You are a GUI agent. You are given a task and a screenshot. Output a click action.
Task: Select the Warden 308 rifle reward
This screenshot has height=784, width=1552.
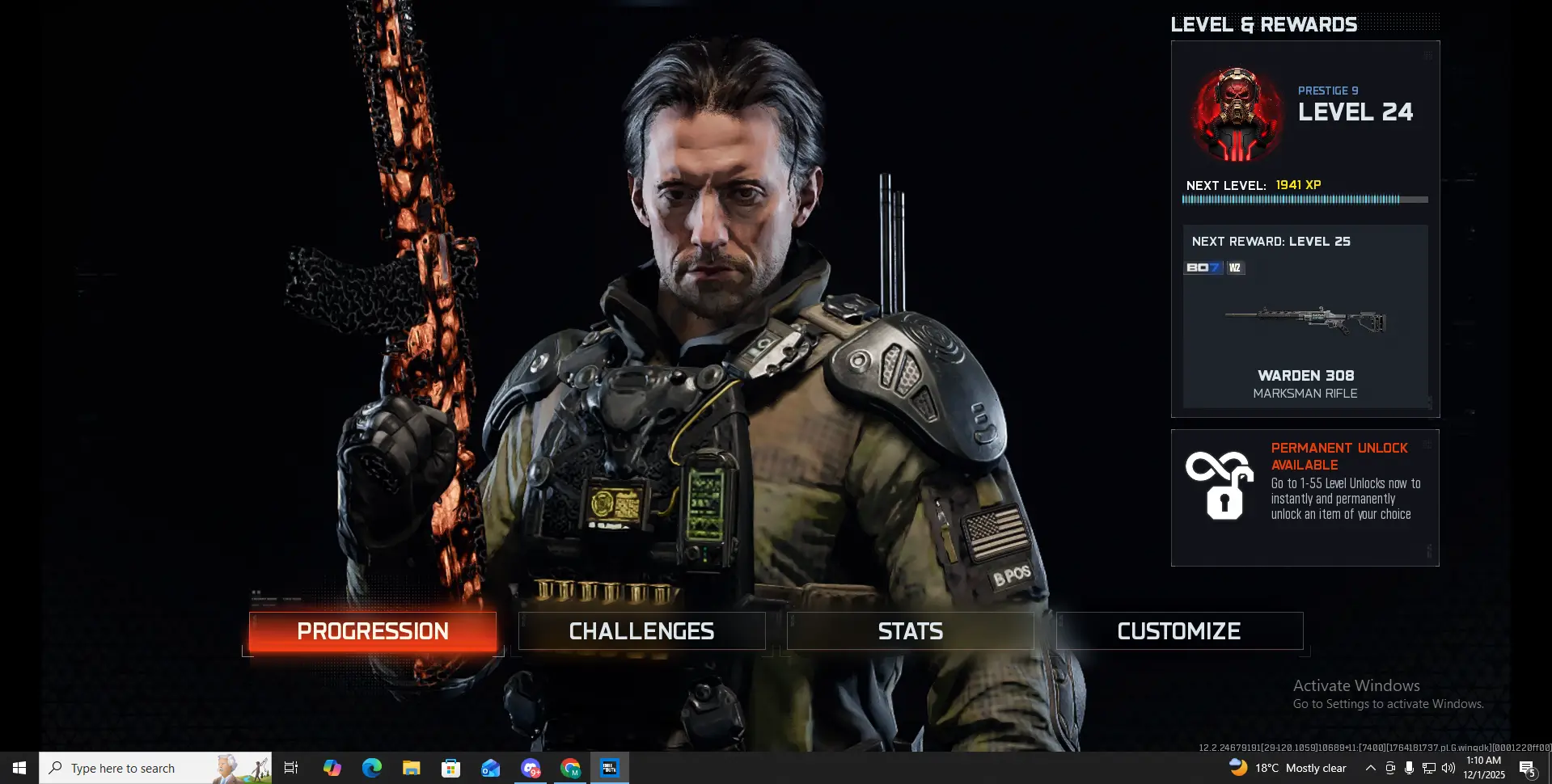coord(1305,322)
